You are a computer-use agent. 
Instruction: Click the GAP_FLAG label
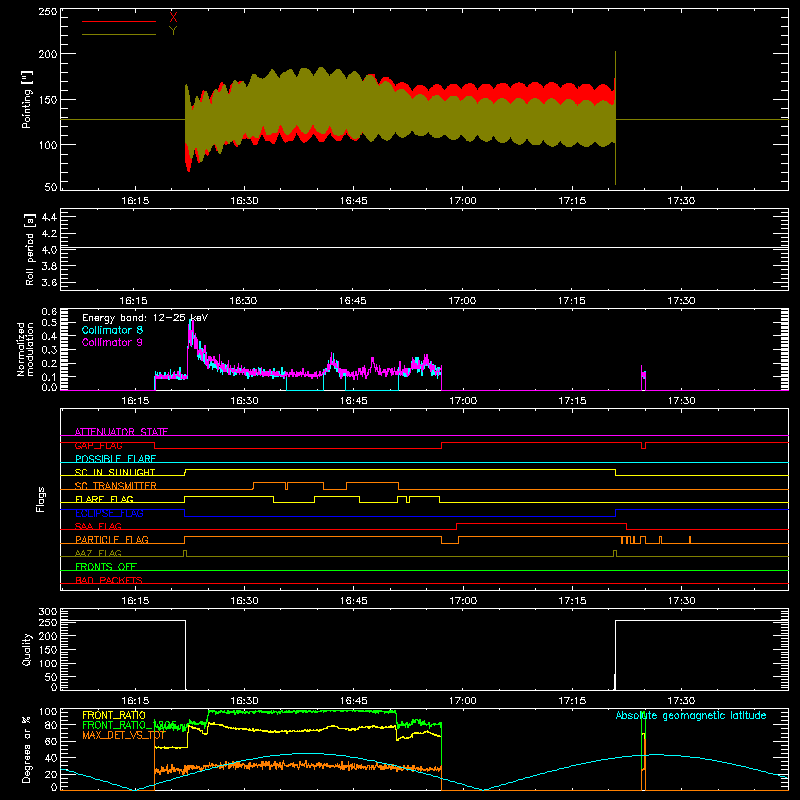point(98,445)
